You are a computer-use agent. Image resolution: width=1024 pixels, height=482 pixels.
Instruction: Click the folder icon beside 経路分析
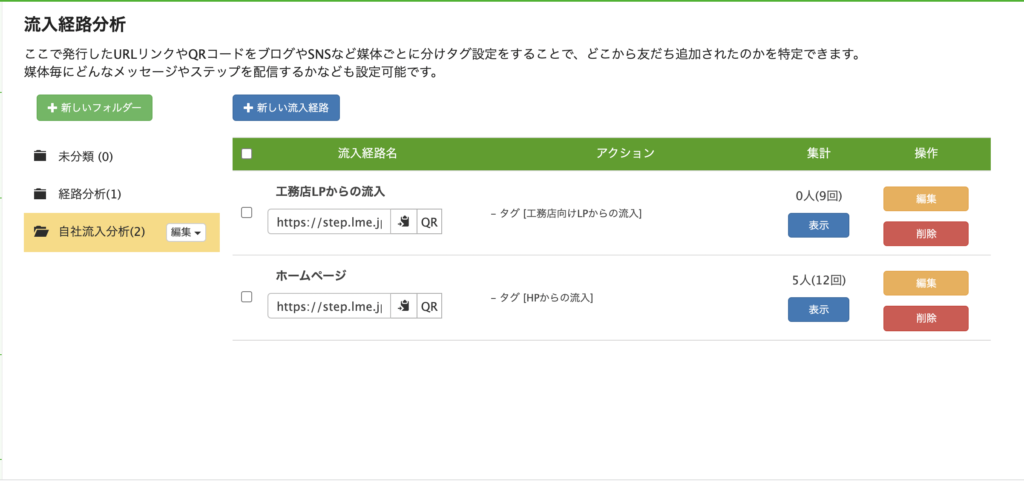coord(40,193)
